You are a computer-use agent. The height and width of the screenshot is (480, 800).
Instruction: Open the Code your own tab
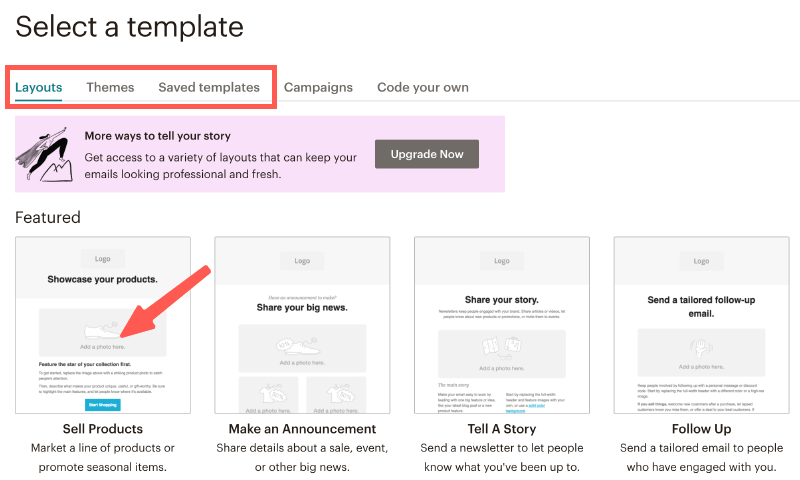[423, 87]
